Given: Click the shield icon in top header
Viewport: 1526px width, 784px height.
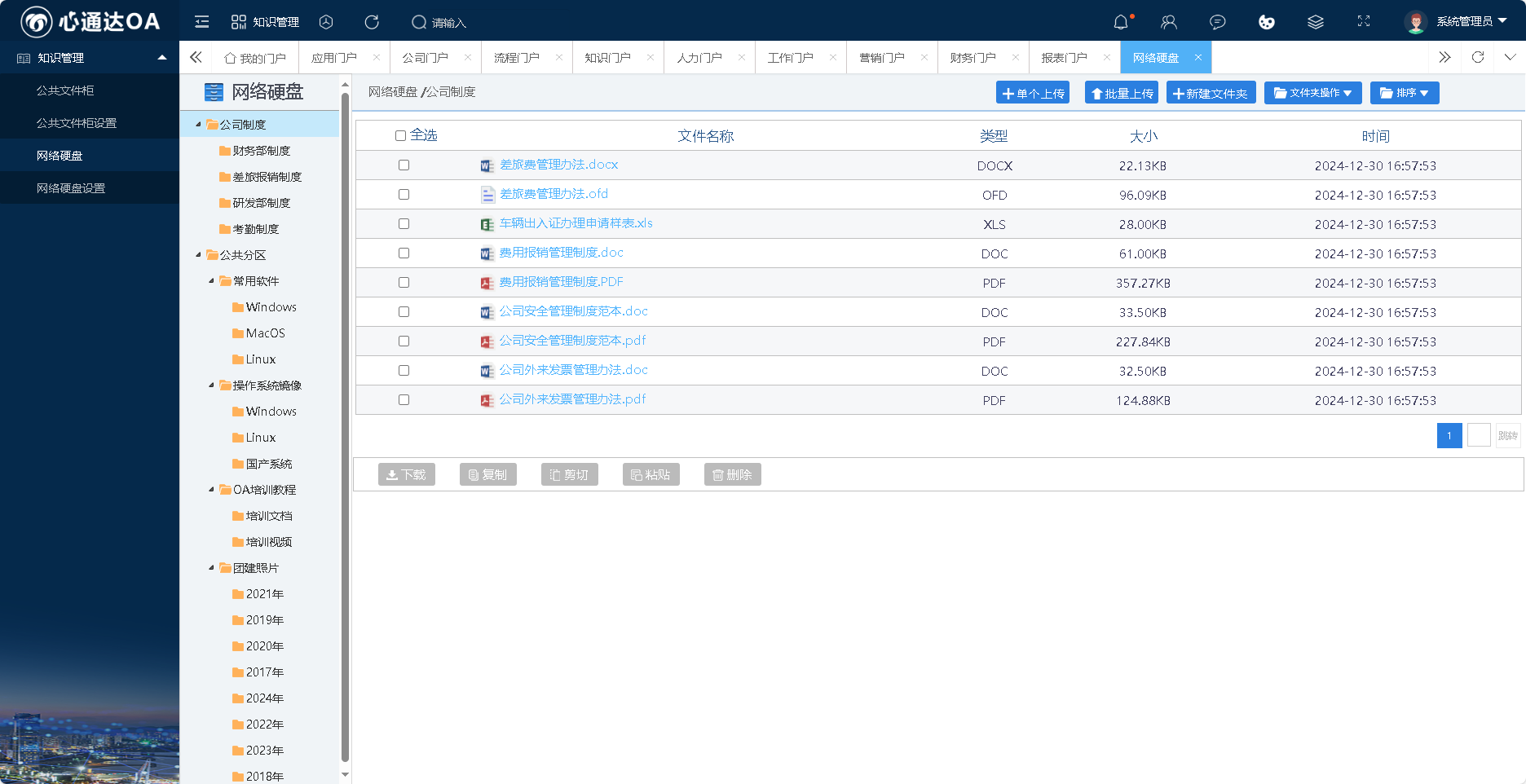Looking at the screenshot, I should point(326,22).
